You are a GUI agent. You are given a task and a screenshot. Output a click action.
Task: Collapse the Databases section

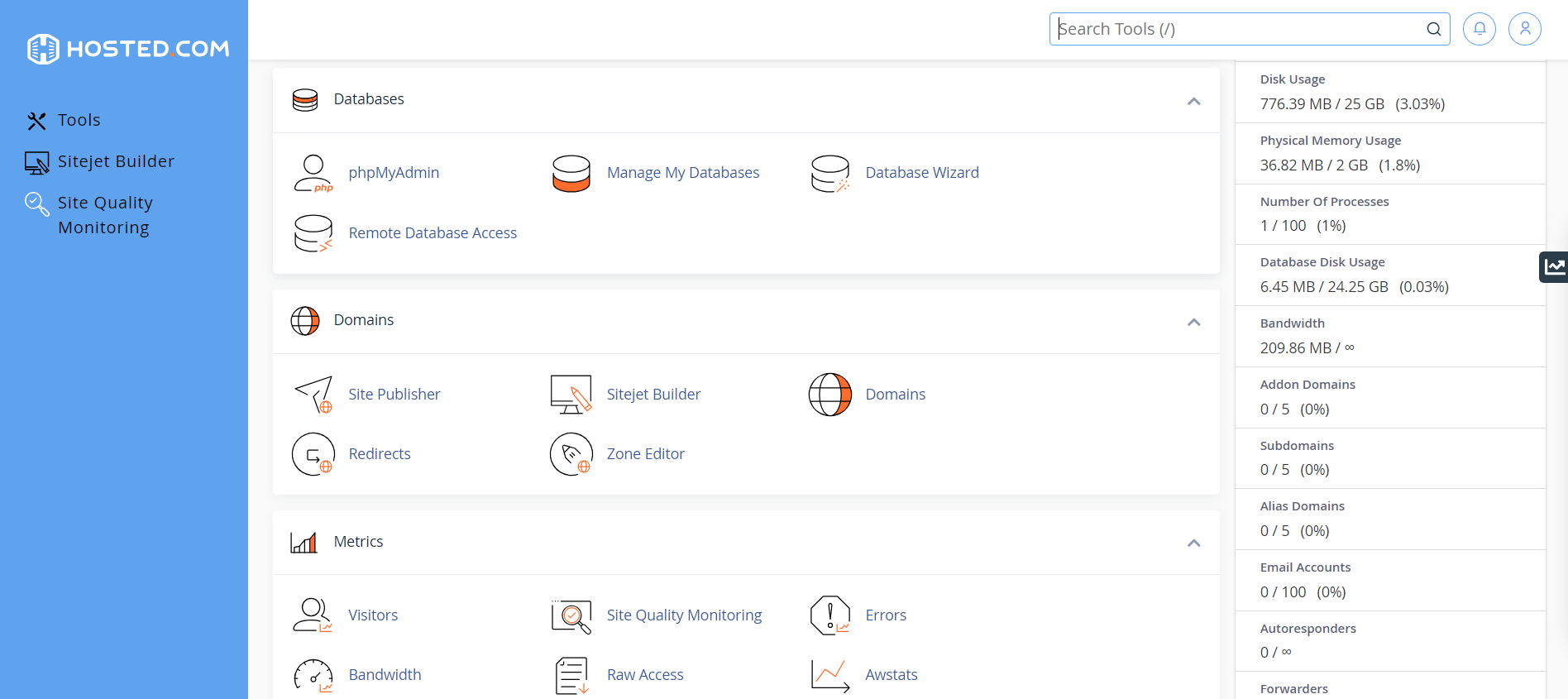coord(1193,101)
